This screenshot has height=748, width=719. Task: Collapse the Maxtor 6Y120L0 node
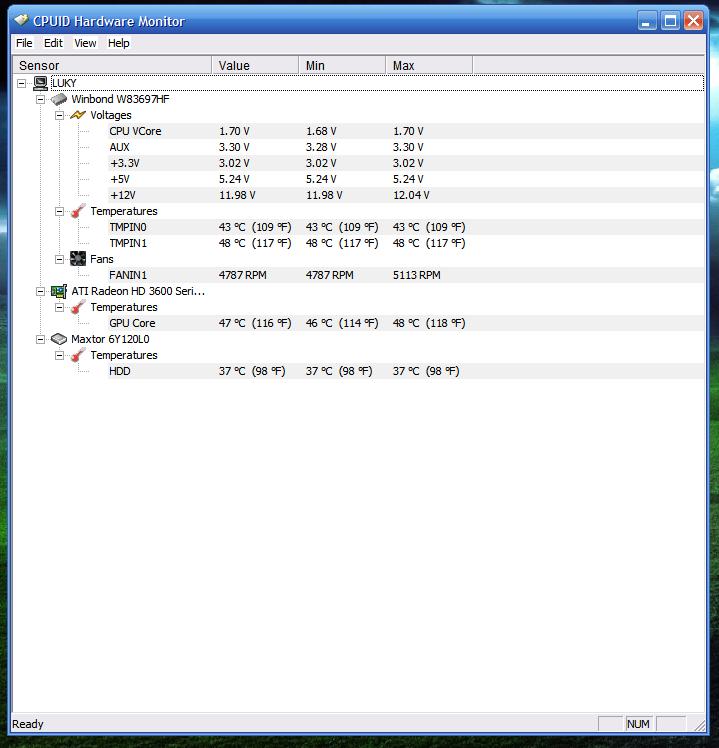coord(41,339)
